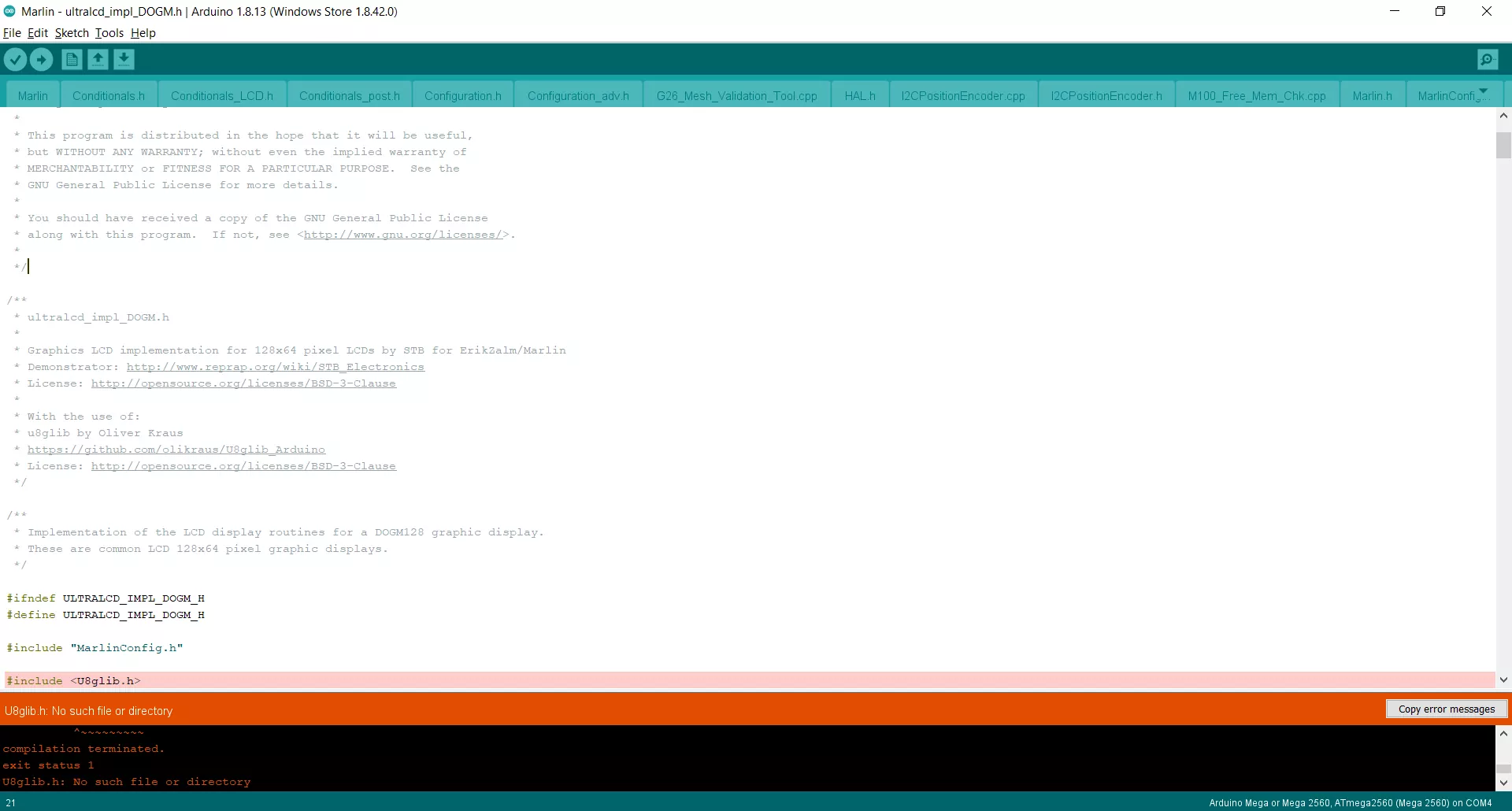Click the editor scroll down arrow
1512x811 pixels.
pos(1503,680)
